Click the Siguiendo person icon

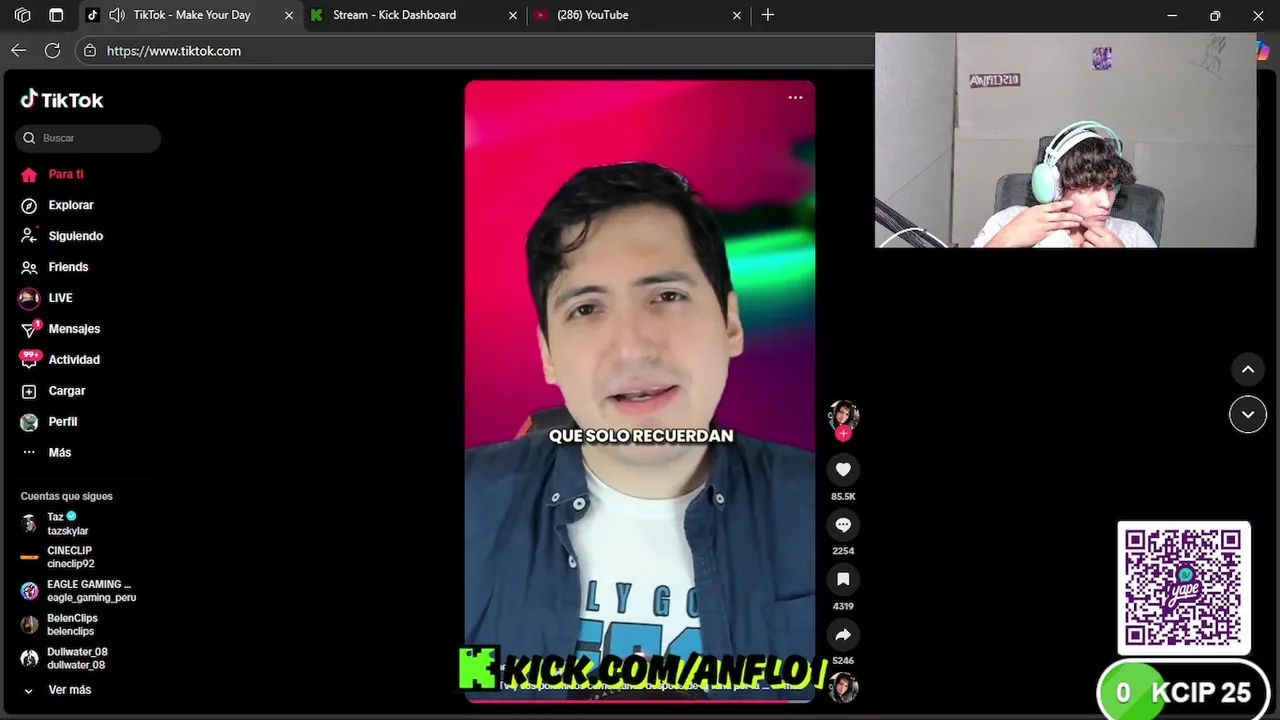point(29,236)
